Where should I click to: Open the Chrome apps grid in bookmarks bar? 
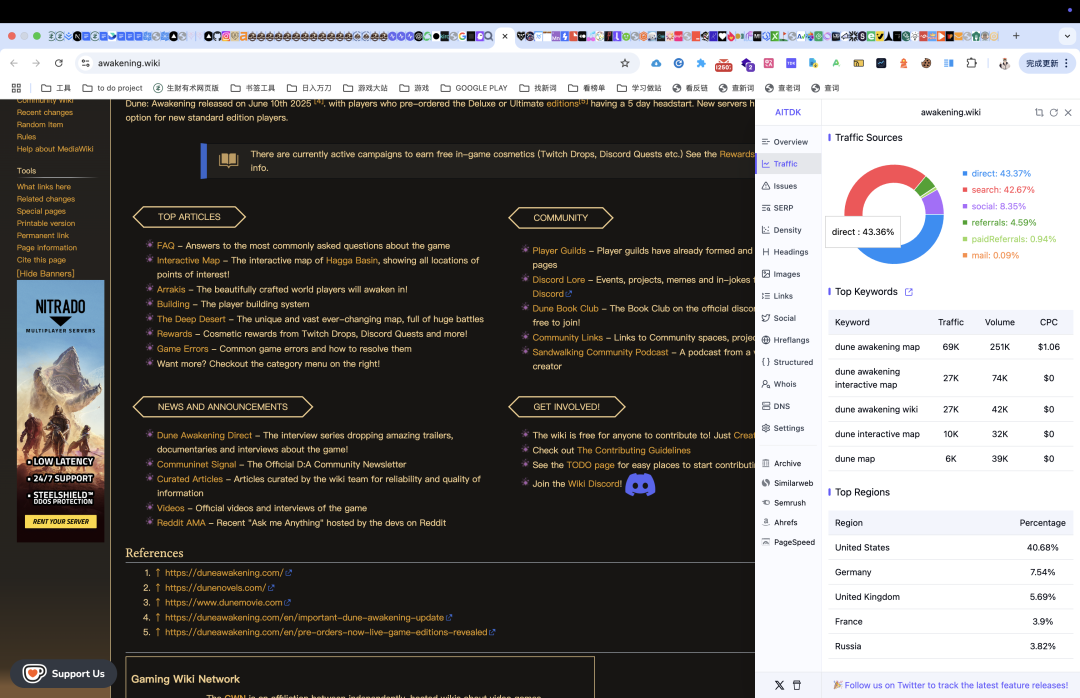pos(17,88)
